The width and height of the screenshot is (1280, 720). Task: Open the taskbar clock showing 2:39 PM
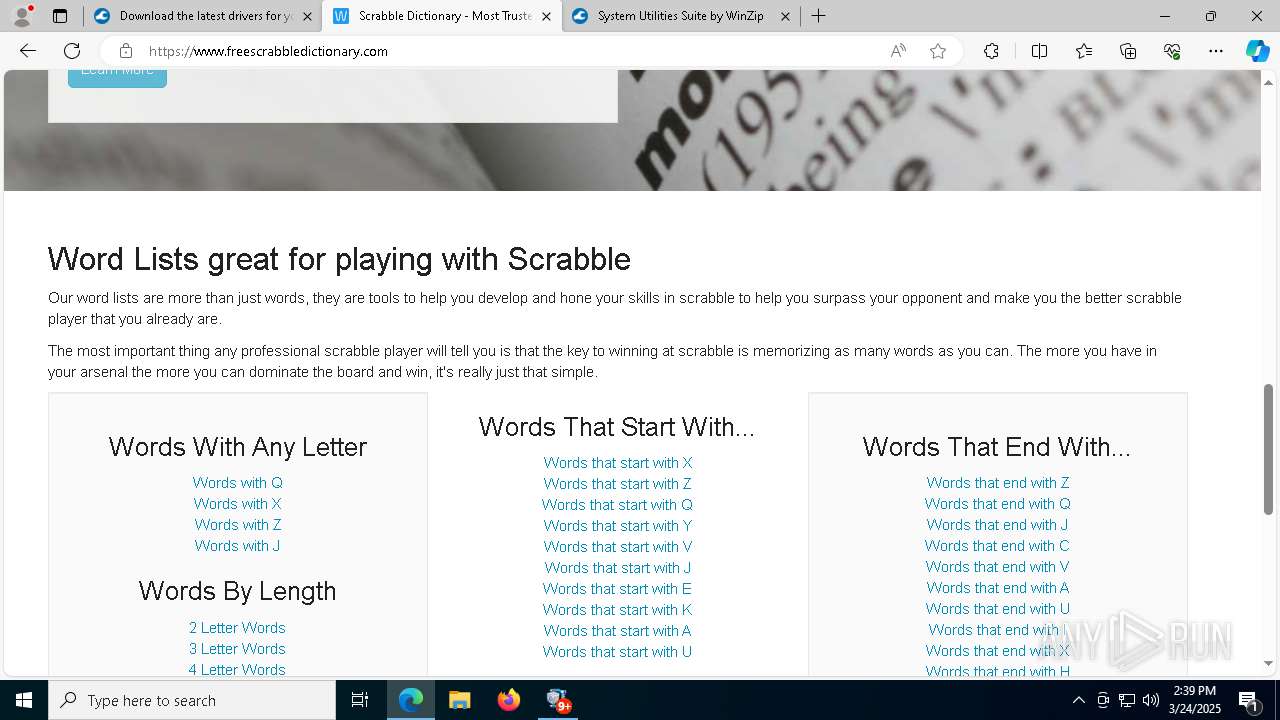pos(1194,700)
